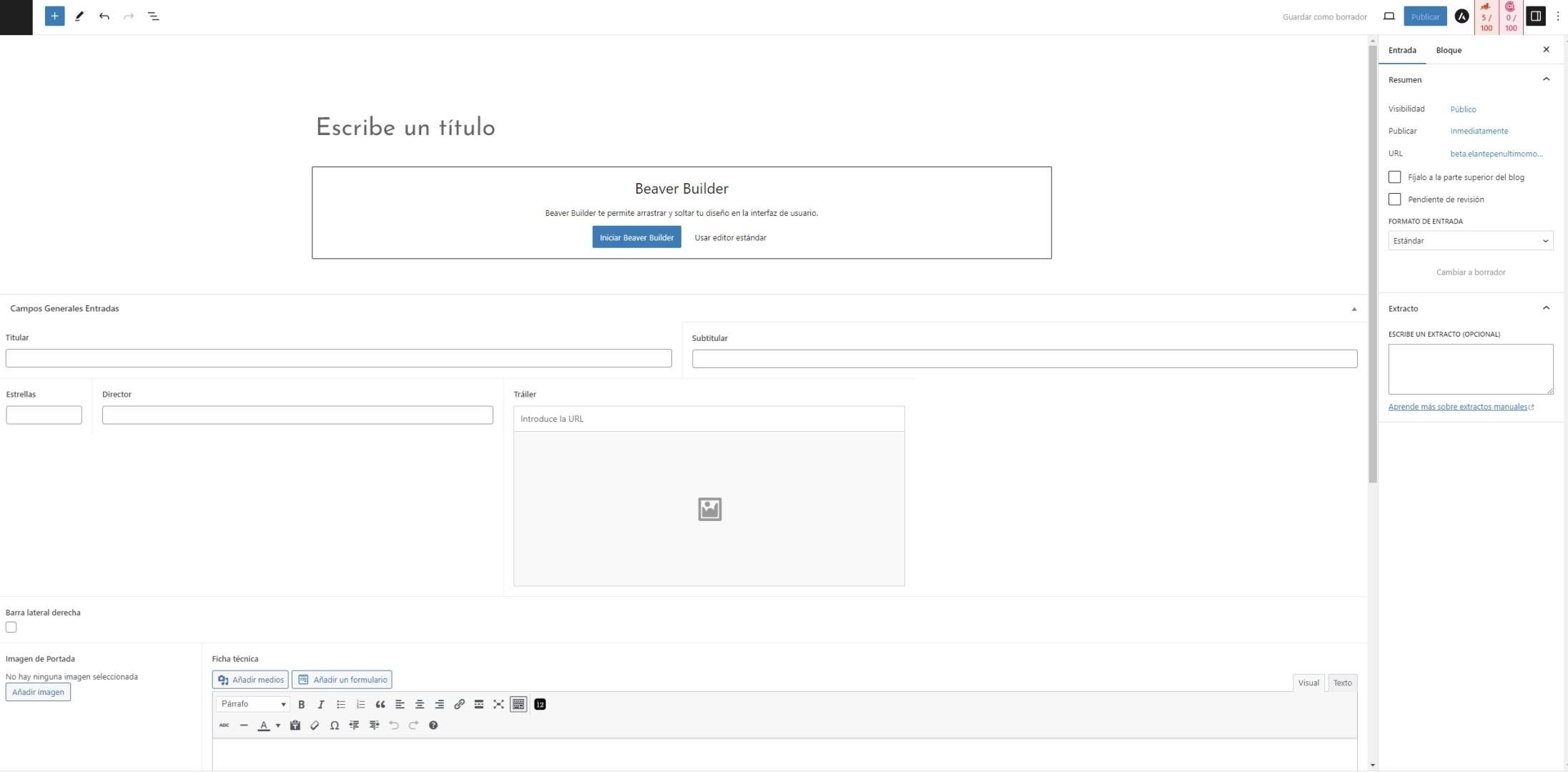The image size is (1568, 772).
Task: Open the preview laptop icon
Action: pos(1389,16)
